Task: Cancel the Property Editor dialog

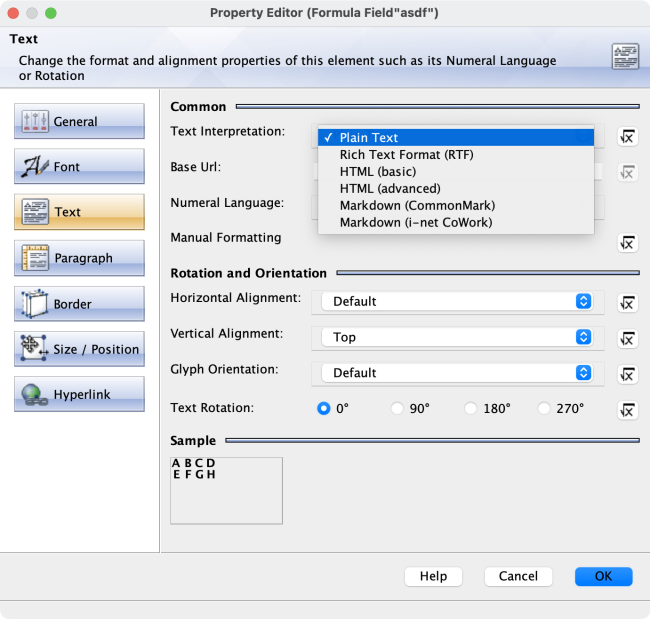Action: 518,576
